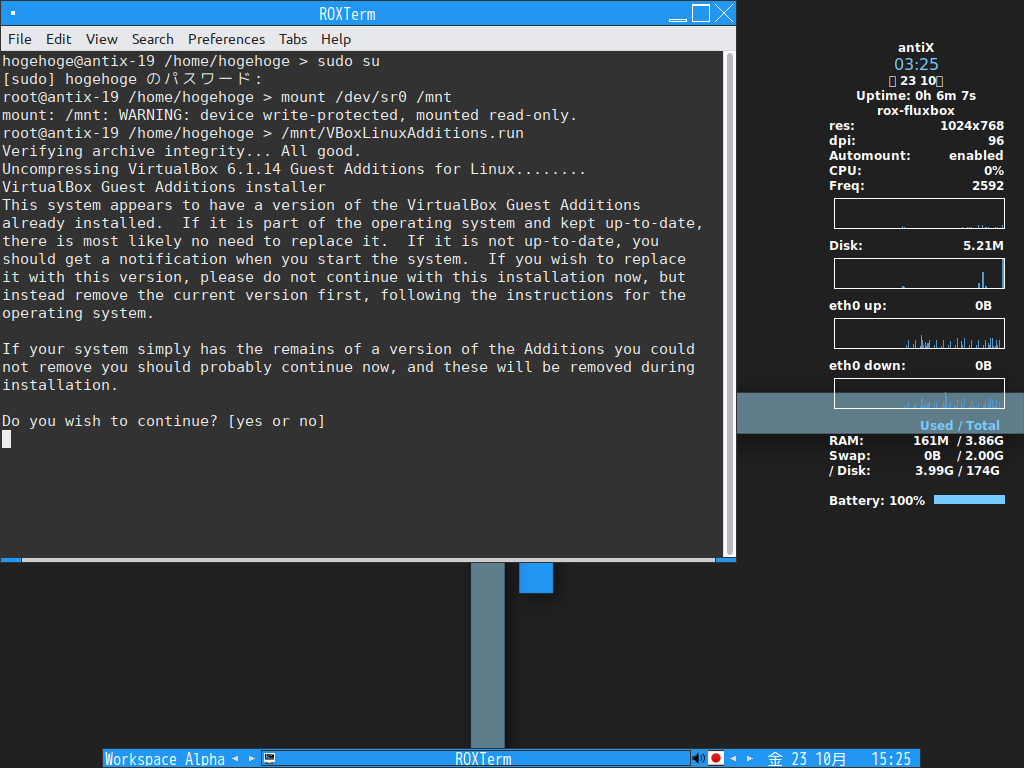Click the right arrow next to the tray
The height and width of the screenshot is (768, 1024).
tap(750, 759)
